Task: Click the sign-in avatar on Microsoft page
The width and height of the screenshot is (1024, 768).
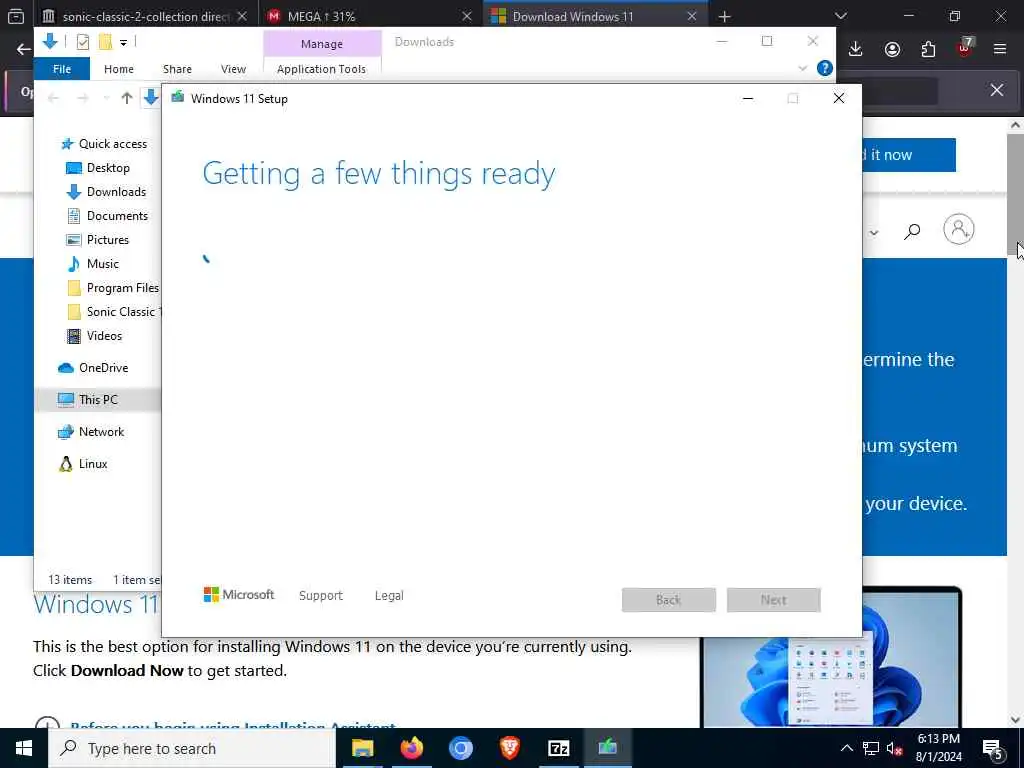Action: click(x=959, y=229)
